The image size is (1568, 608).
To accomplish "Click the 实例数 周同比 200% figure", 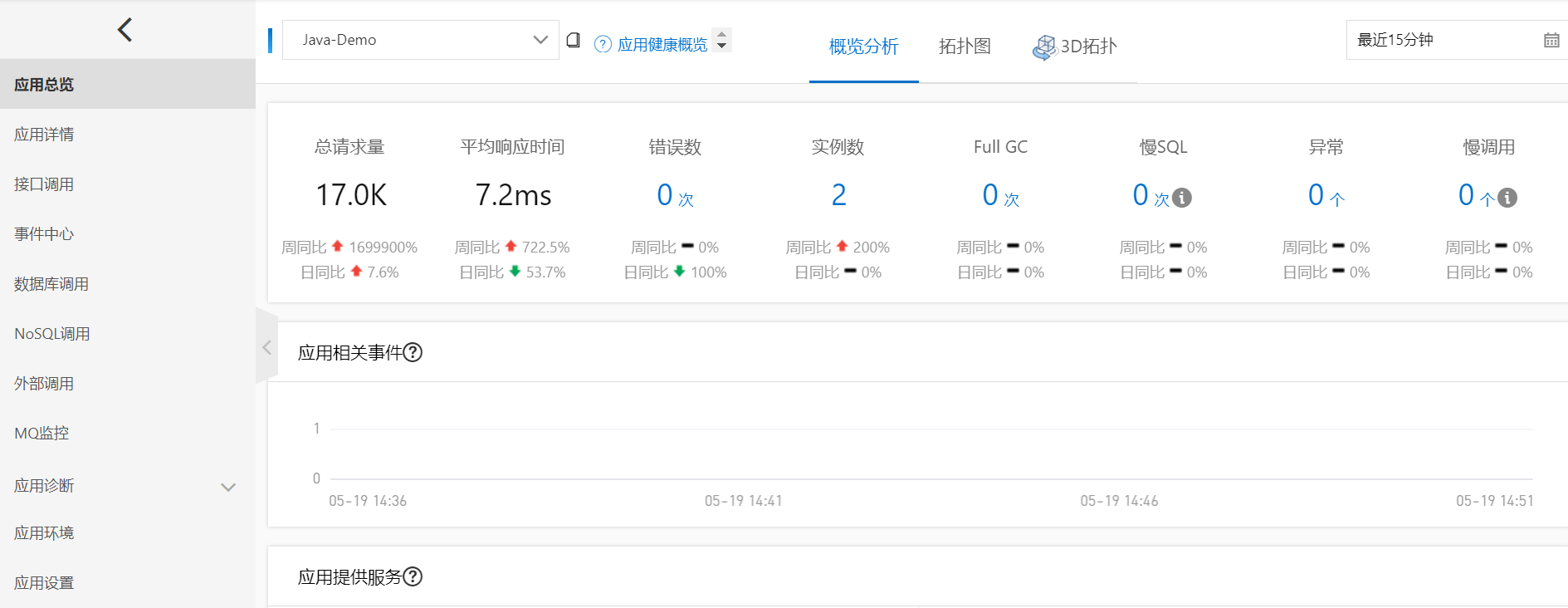I will (x=838, y=247).
